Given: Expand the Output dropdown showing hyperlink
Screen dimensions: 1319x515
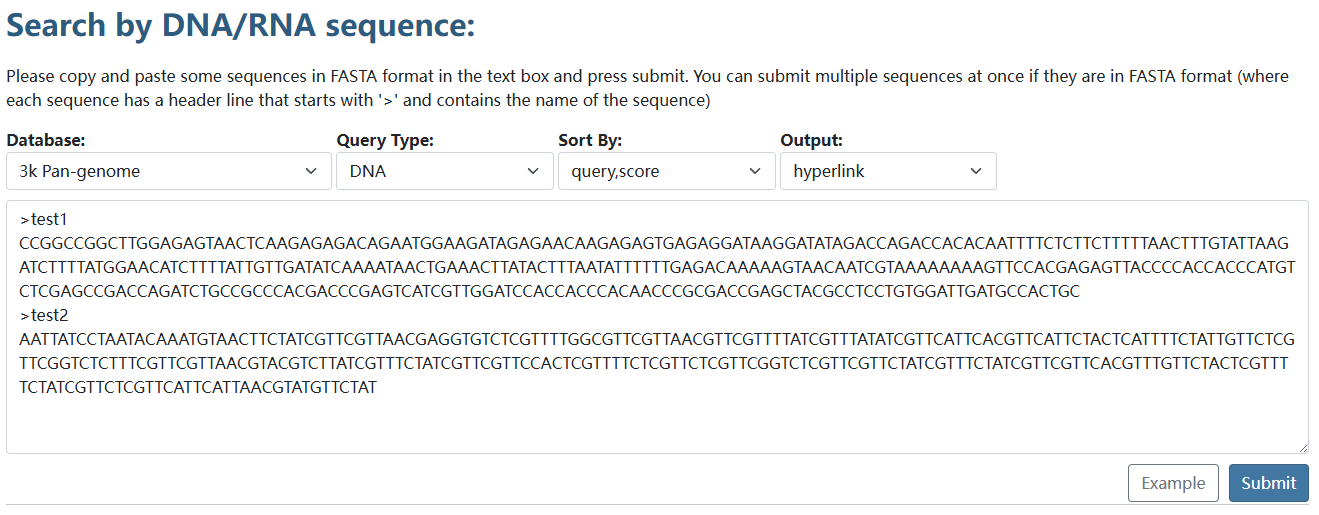Looking at the screenshot, I should [888, 171].
